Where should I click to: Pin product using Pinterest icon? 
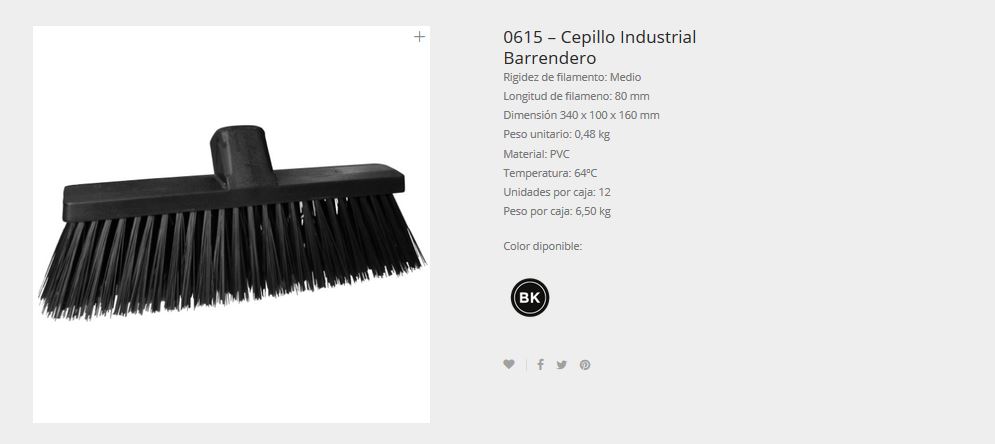(x=585, y=365)
